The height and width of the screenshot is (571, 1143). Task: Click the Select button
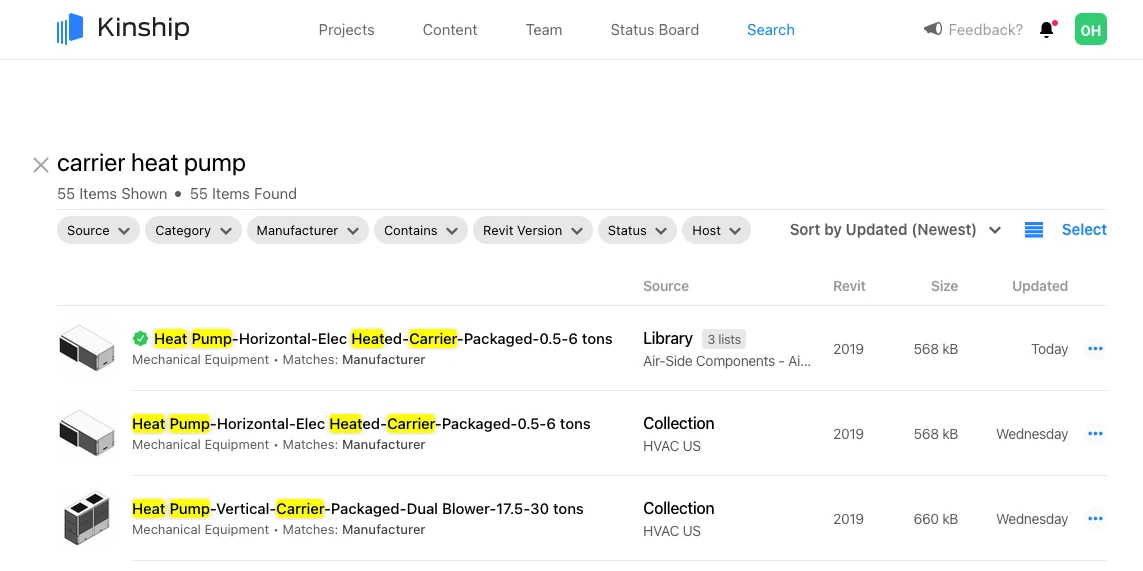tap(1084, 230)
